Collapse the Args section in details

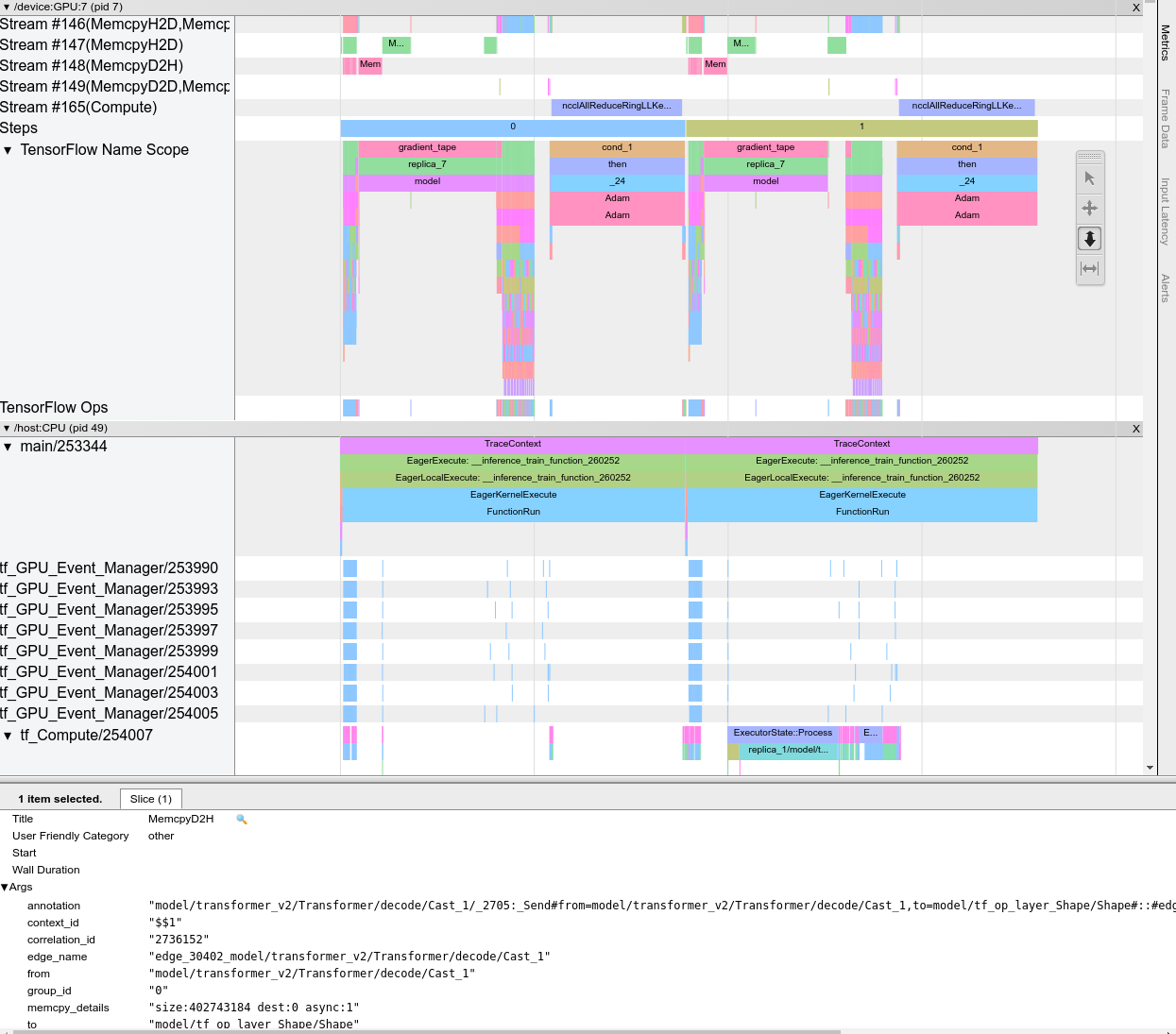[x=5, y=888]
